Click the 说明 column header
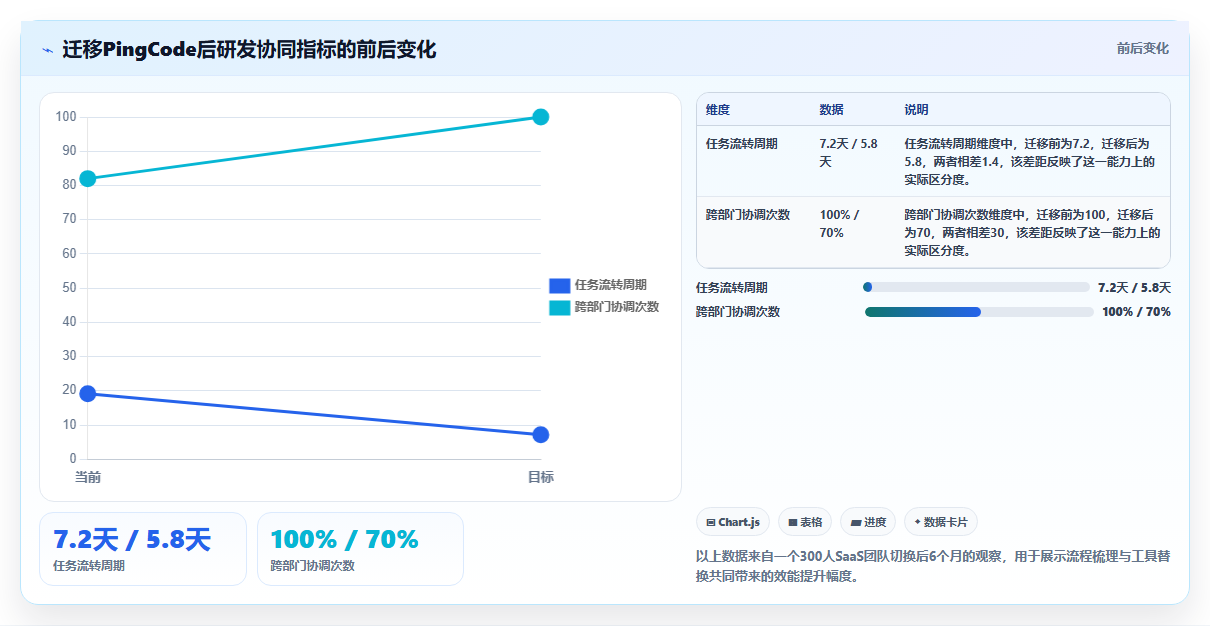Image resolution: width=1210 pixels, height=626 pixels. 917,109
